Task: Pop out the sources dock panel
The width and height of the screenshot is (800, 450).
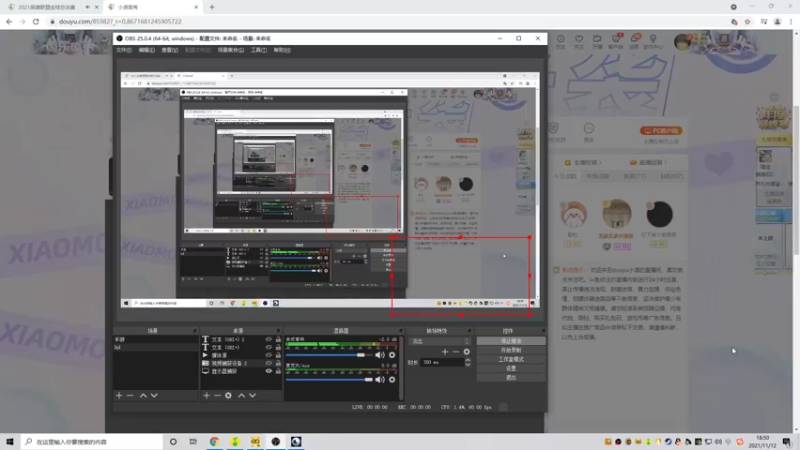Action: click(278, 331)
